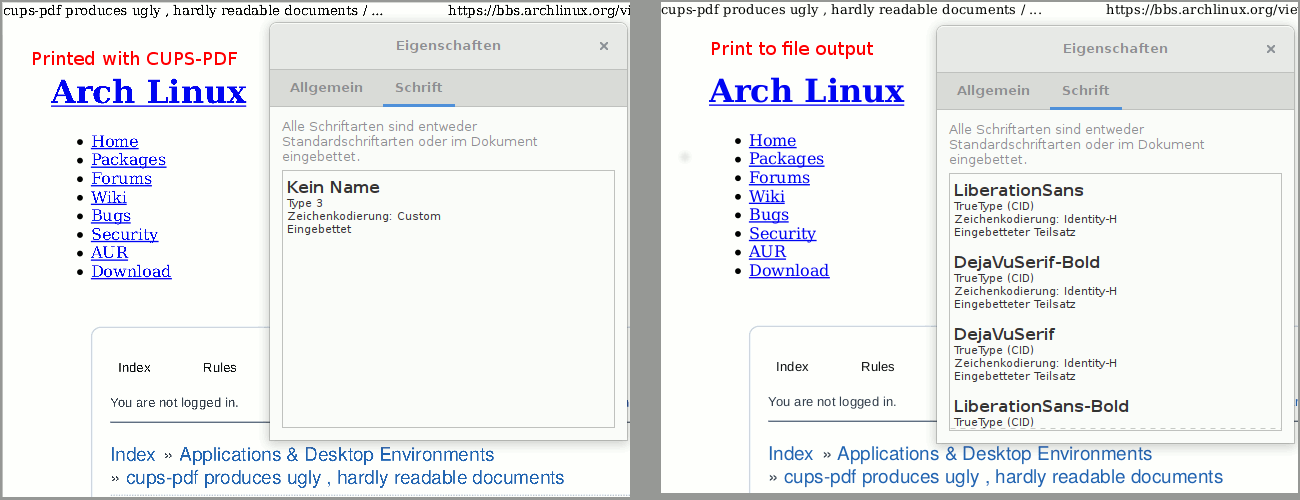Open Bugs link in right document
The image size is (1300, 500).
(769, 215)
